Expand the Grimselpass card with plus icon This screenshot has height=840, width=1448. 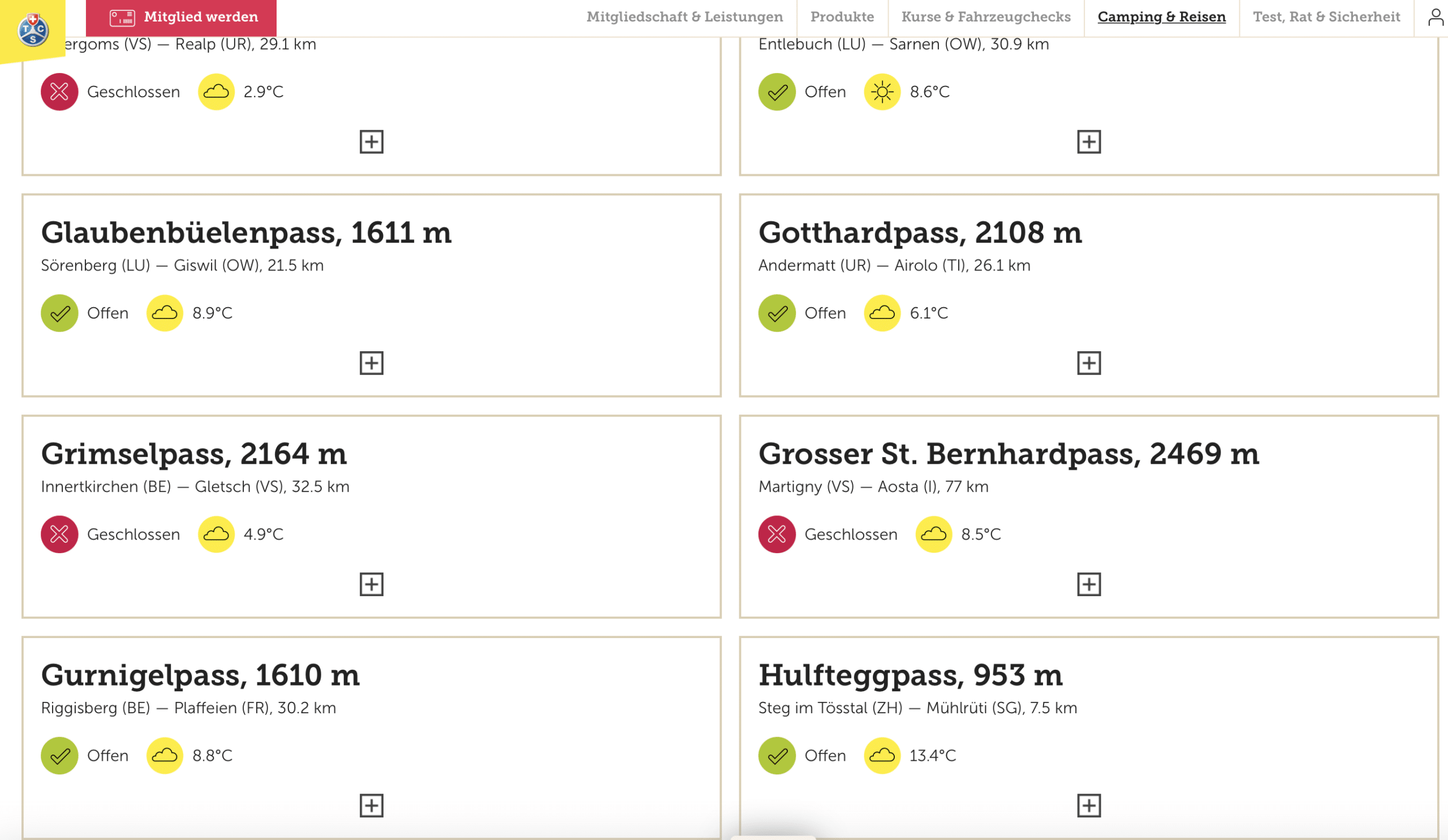tap(371, 584)
